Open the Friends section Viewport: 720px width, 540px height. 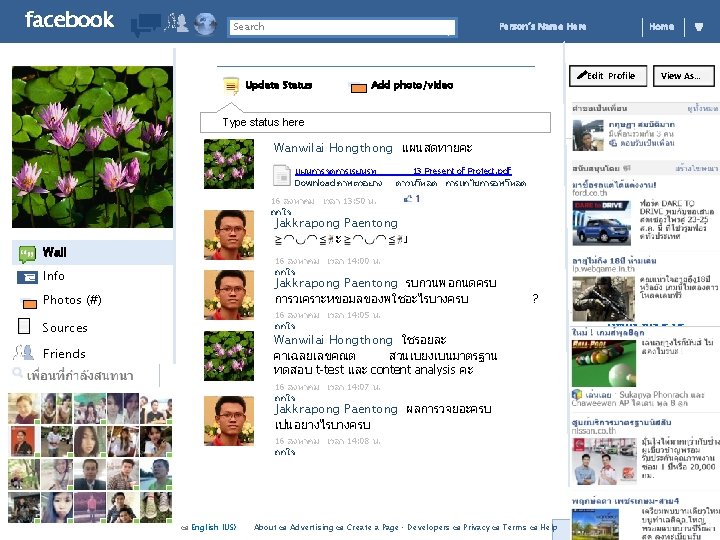click(64, 354)
